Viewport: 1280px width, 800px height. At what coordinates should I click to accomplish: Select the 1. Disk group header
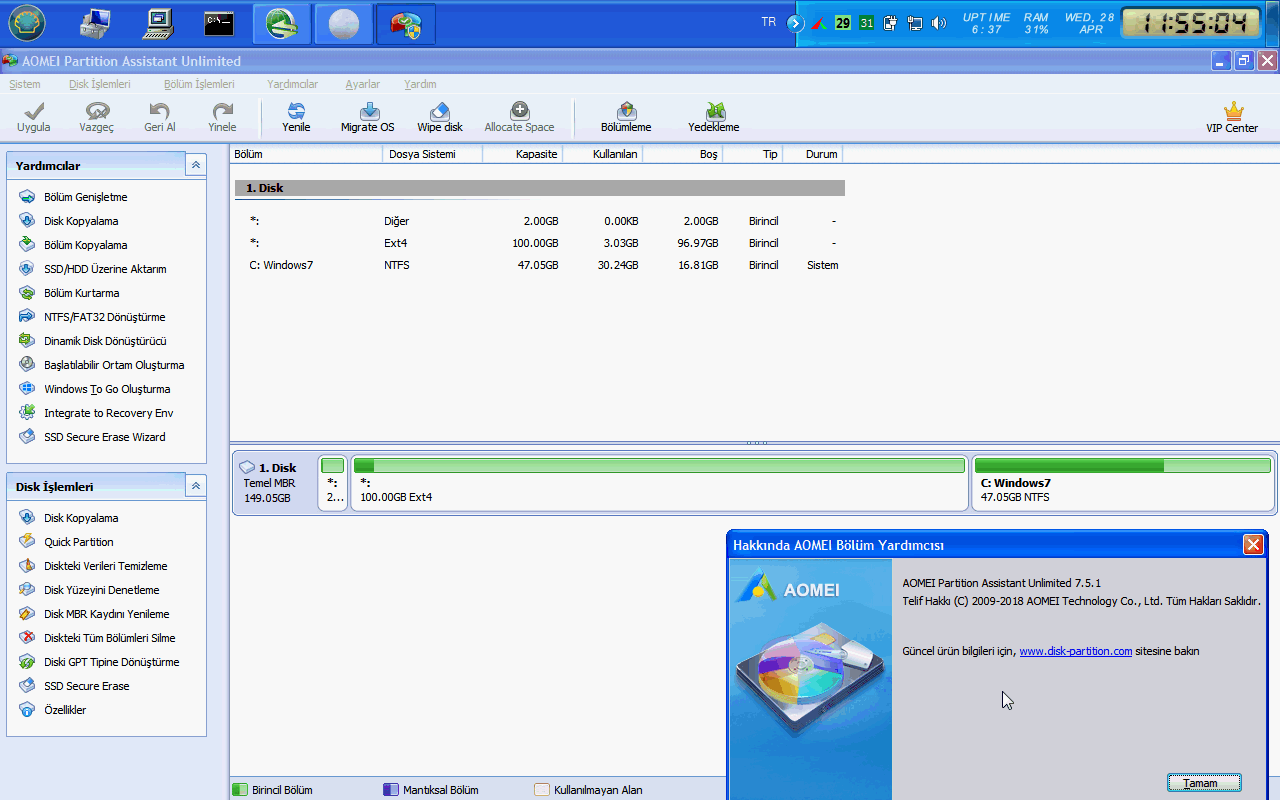540,188
